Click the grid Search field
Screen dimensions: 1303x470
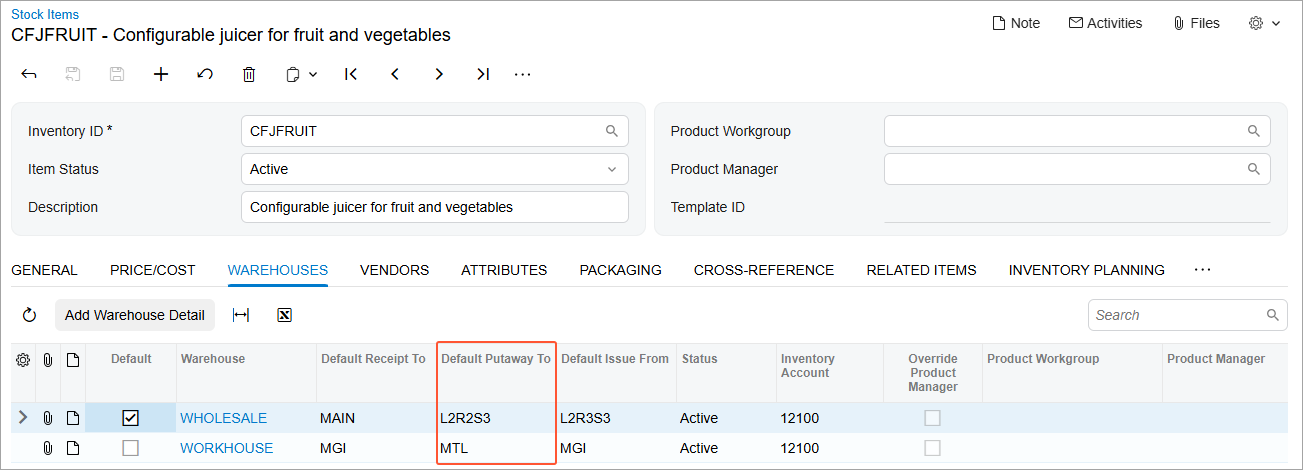1178,315
